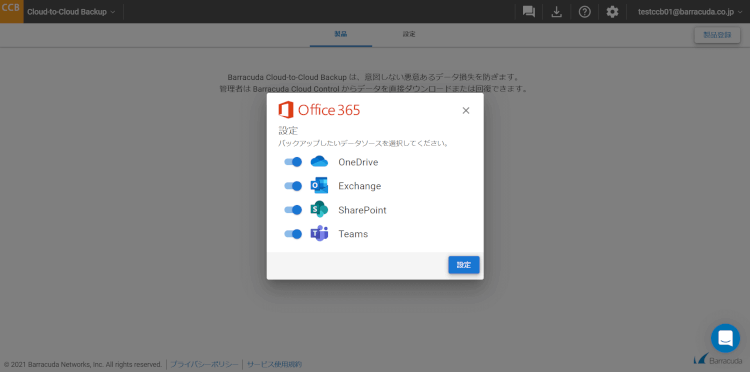This screenshot has height=372, width=750.
Task: Open the live chat bubble widget
Action: (x=725, y=338)
